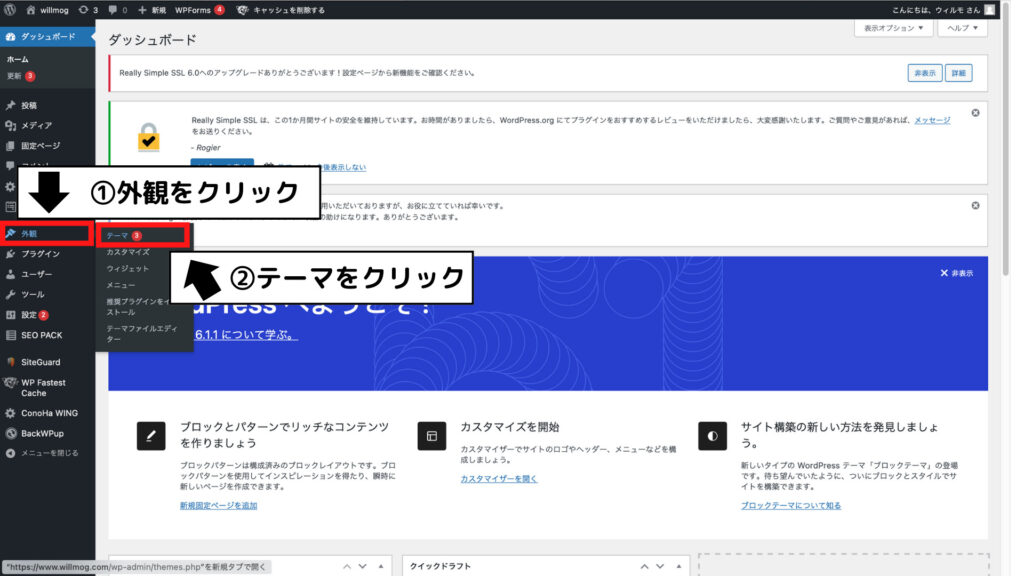
Task: Open user profile avatar at top right
Action: click(989, 10)
